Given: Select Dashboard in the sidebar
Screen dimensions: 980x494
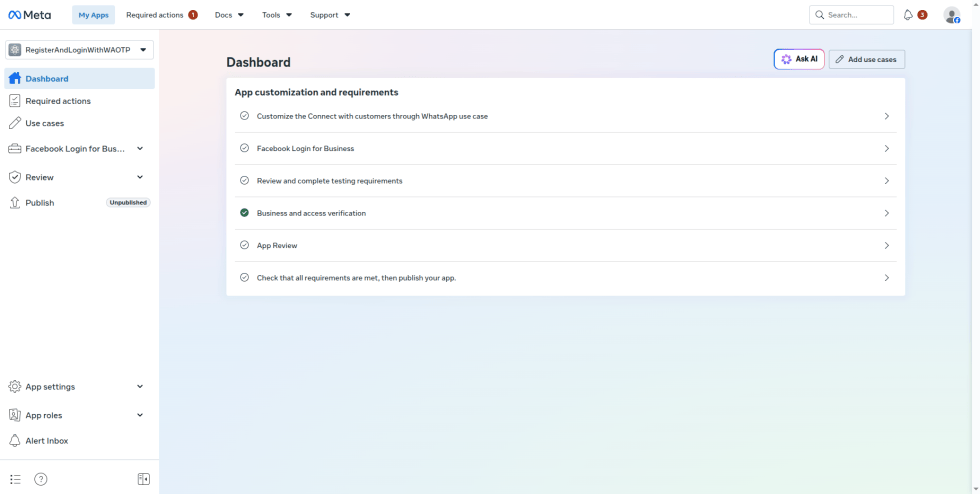Looking at the screenshot, I should tap(79, 79).
